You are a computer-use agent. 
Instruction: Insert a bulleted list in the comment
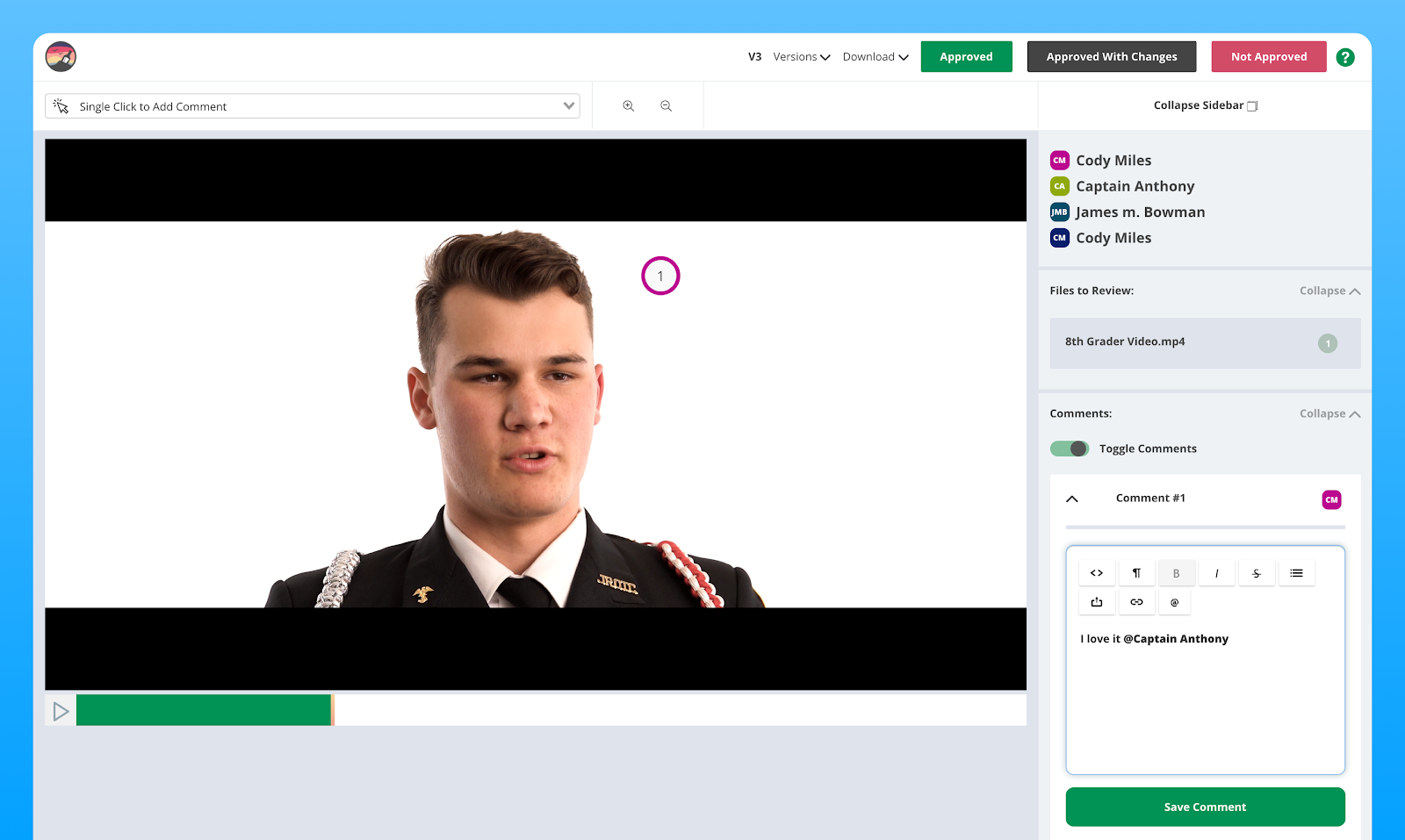[x=1296, y=573]
